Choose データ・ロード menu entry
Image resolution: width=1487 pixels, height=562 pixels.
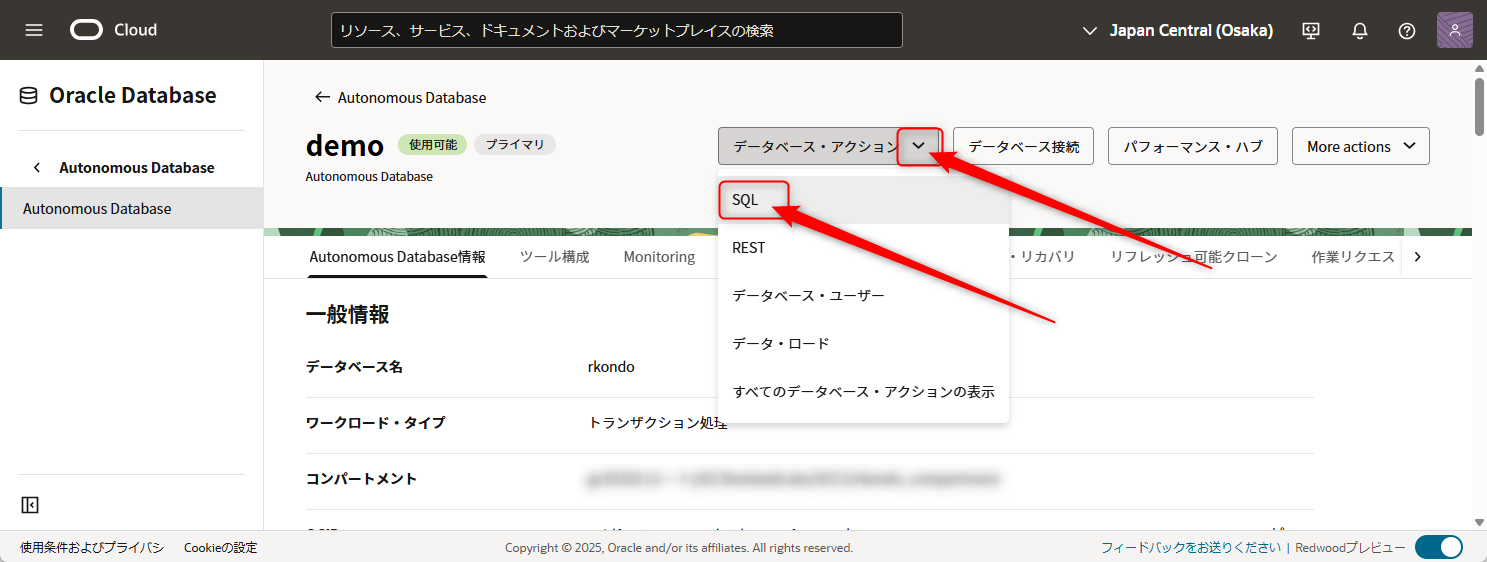[x=863, y=344]
